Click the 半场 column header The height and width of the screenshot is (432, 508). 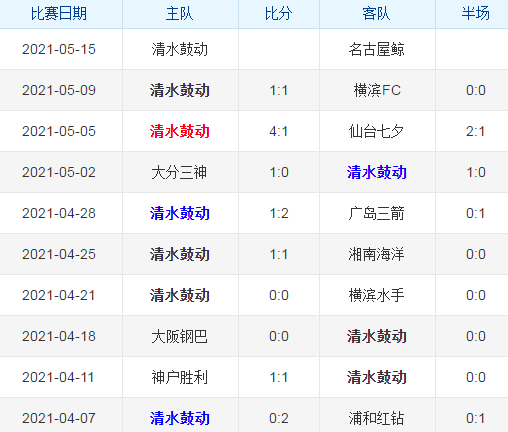point(476,14)
